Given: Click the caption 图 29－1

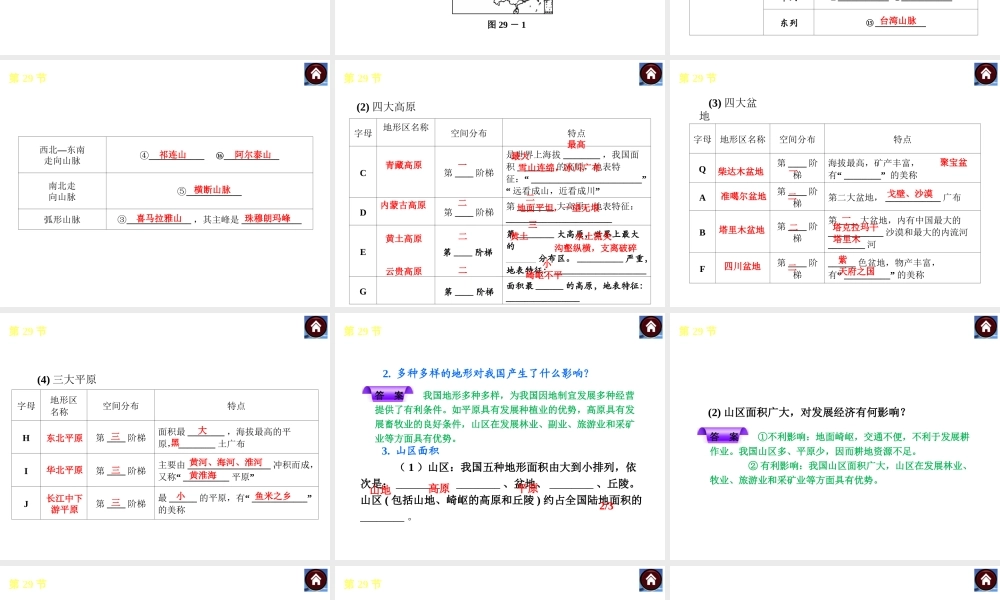Looking at the screenshot, I should 506,25.
